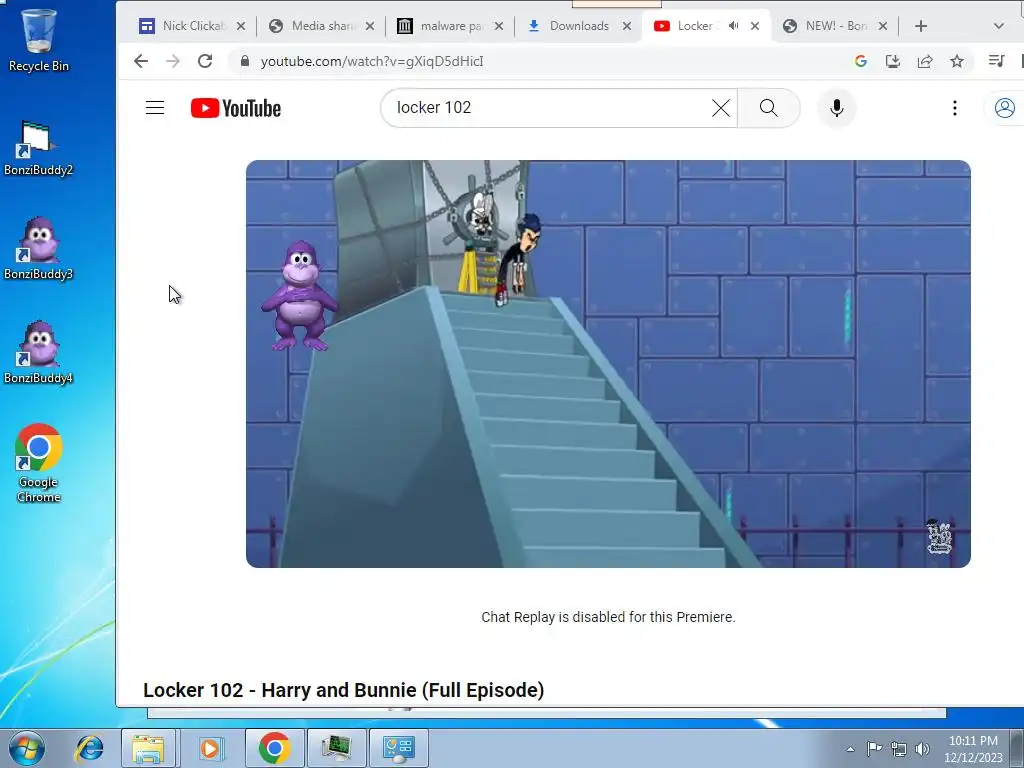Show hidden system tray icons
The height and width of the screenshot is (768, 1024).
click(850, 749)
